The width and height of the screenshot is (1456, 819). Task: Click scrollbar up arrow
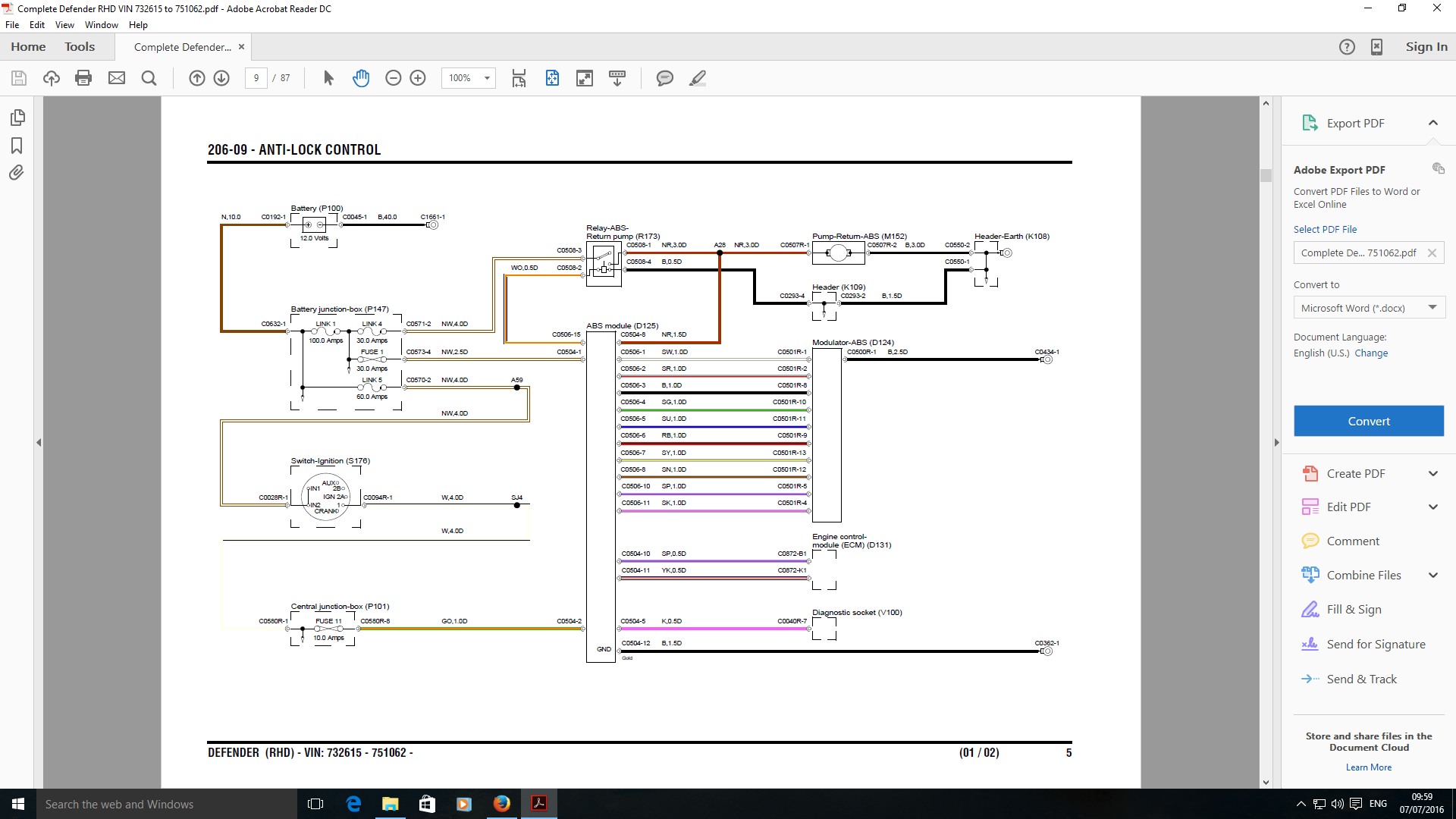coord(1266,103)
